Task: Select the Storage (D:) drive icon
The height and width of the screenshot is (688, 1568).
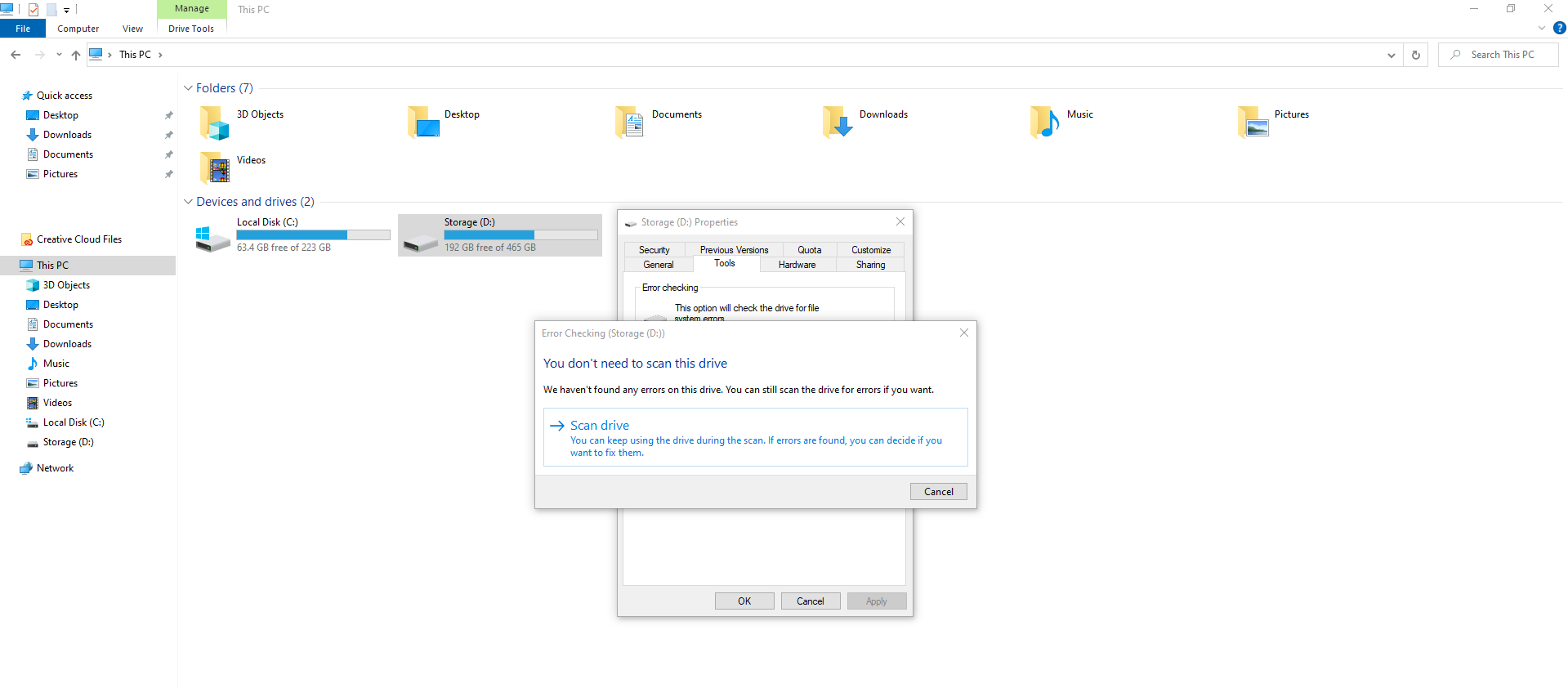Action: [x=421, y=243]
